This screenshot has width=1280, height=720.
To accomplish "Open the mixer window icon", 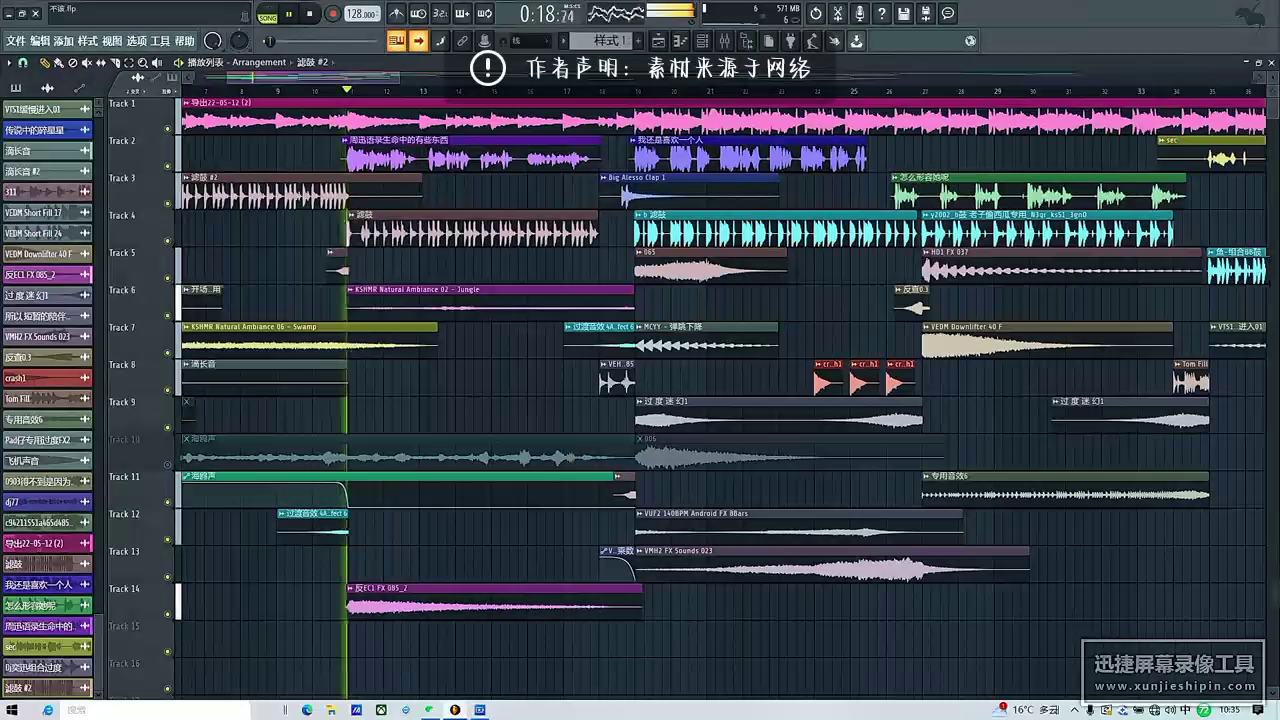I will 725,41.
